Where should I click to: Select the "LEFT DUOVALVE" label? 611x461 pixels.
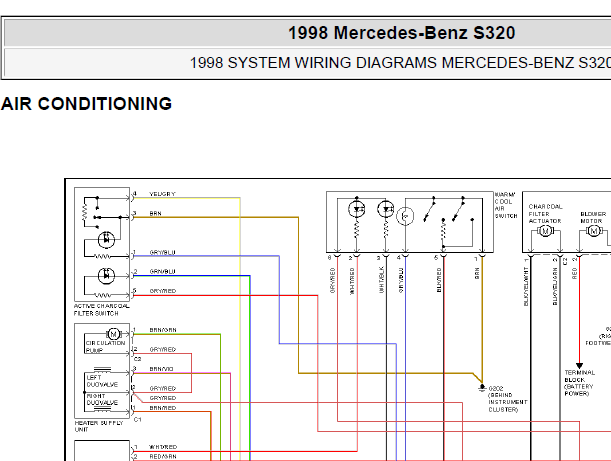[102, 381]
